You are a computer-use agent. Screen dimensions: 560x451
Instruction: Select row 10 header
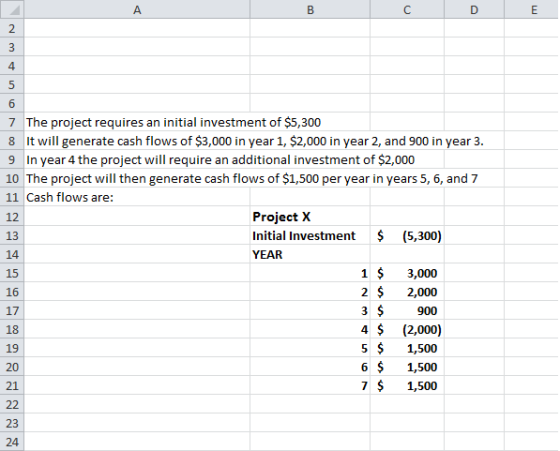[12, 179]
